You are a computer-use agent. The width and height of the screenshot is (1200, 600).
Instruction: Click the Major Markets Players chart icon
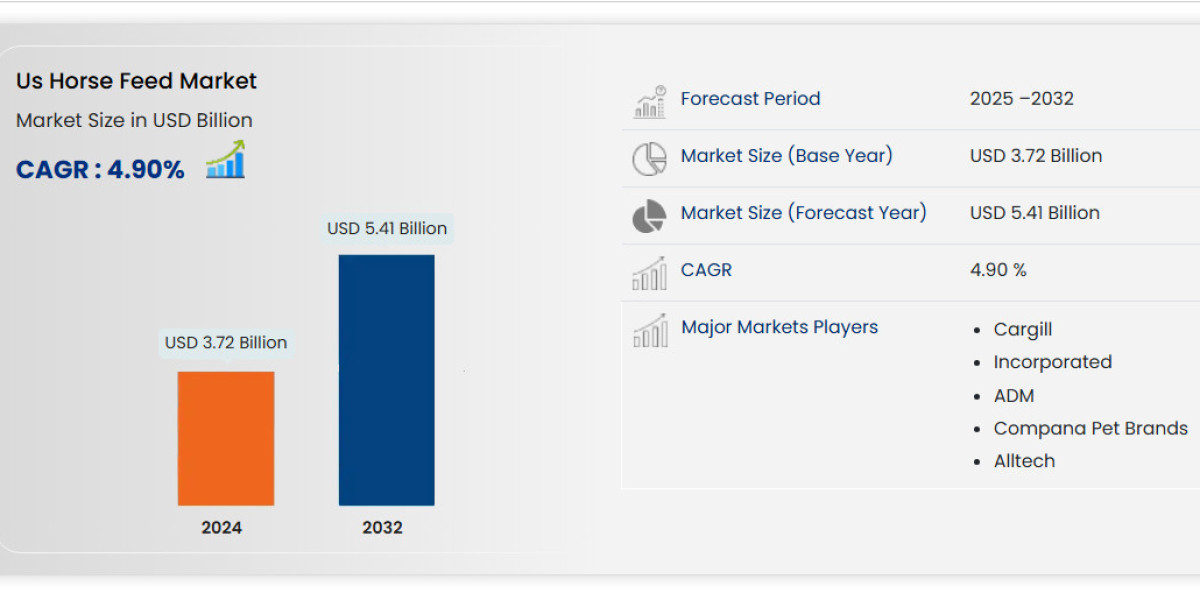pyautogui.click(x=649, y=329)
